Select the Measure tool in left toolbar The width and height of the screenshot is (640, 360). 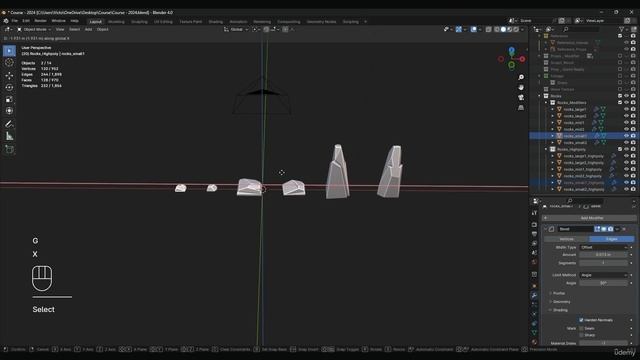[9, 136]
